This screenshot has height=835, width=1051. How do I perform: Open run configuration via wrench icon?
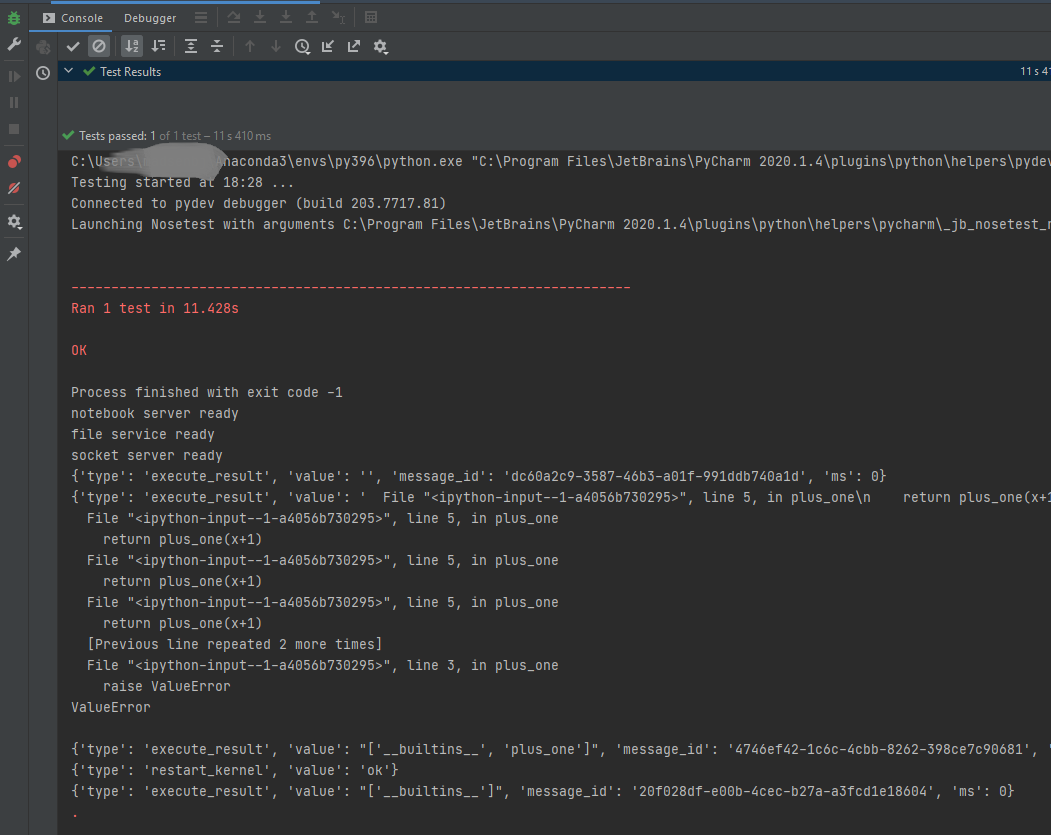pyautogui.click(x=13, y=45)
